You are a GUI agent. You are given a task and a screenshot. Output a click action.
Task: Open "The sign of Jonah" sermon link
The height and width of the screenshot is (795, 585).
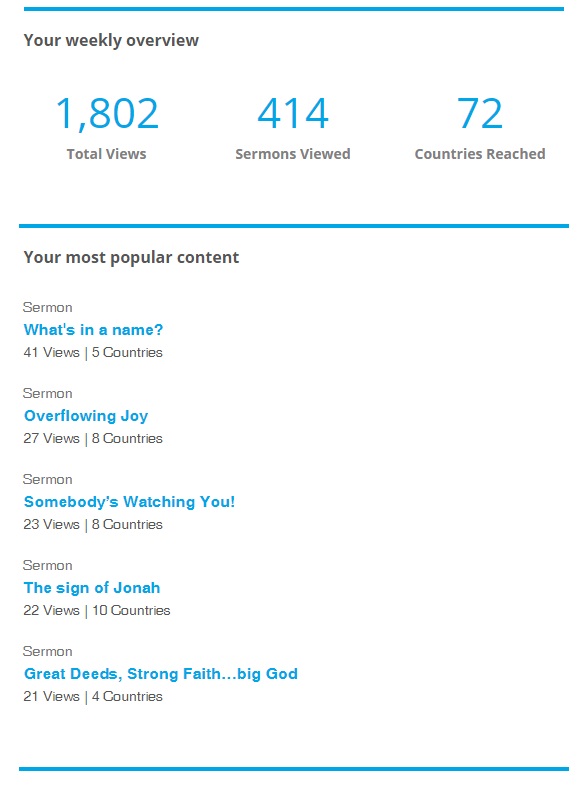92,588
